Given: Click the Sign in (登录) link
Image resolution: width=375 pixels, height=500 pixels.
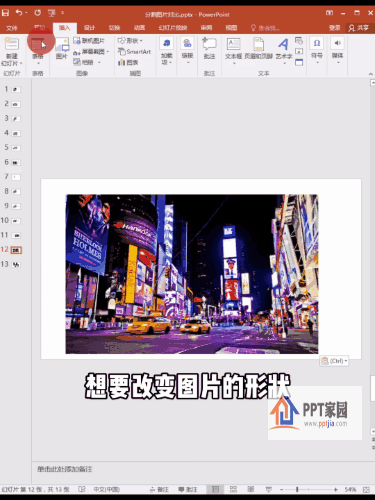Looking at the screenshot, I should (x=334, y=28).
